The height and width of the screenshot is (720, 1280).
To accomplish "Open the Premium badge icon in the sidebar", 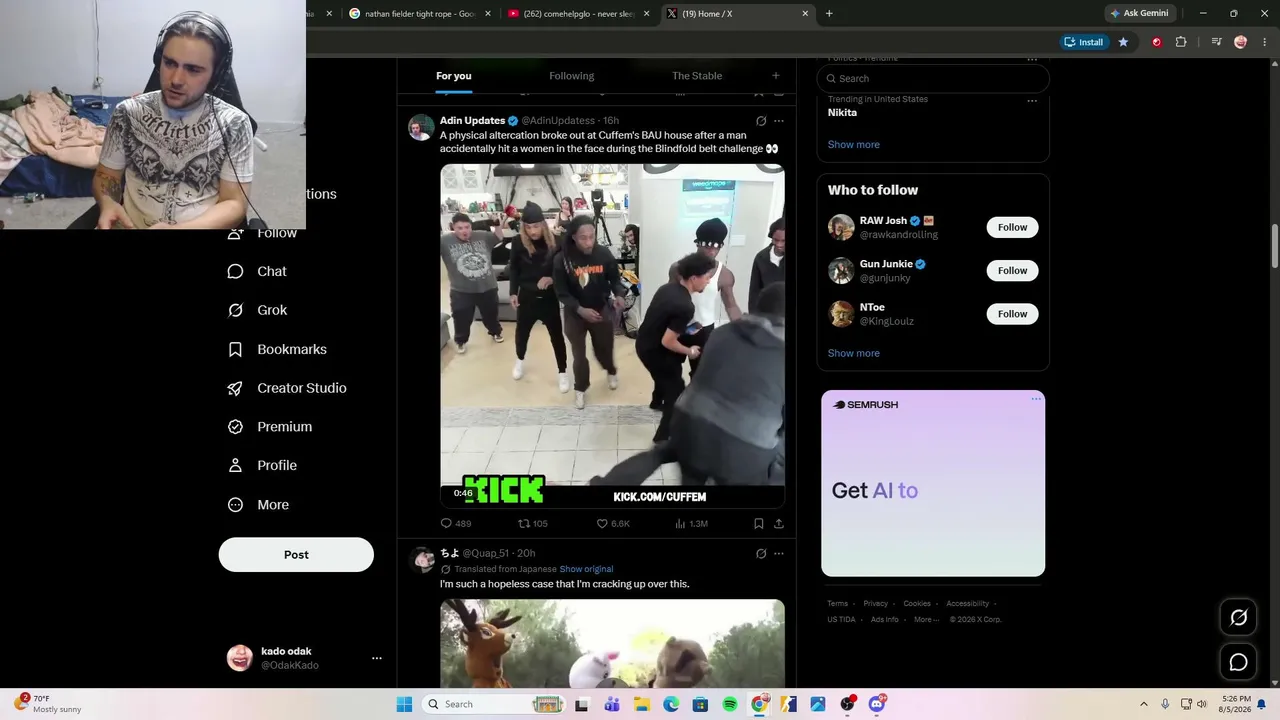I will (x=235, y=427).
